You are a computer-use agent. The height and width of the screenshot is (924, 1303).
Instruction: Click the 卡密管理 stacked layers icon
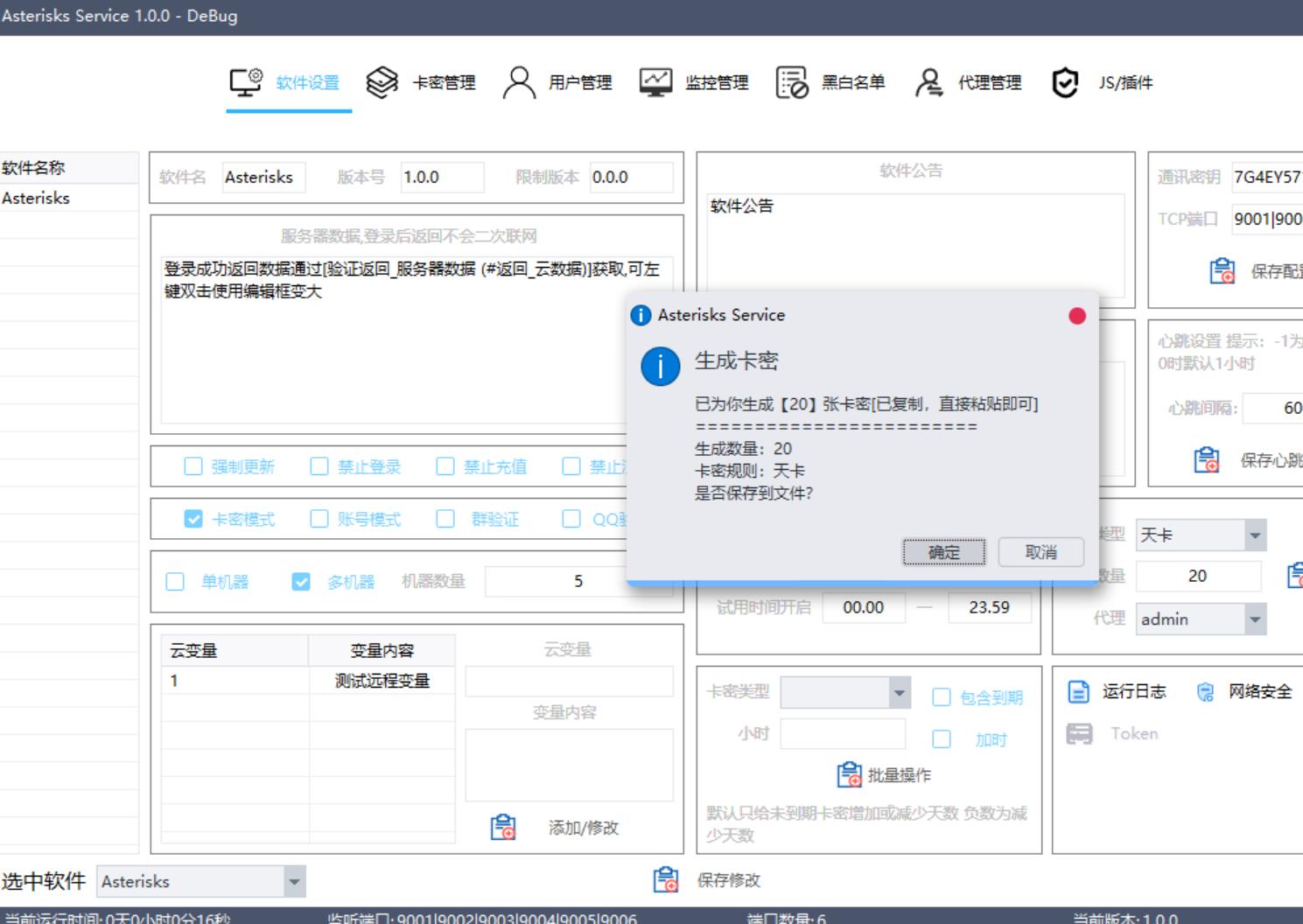(x=382, y=83)
